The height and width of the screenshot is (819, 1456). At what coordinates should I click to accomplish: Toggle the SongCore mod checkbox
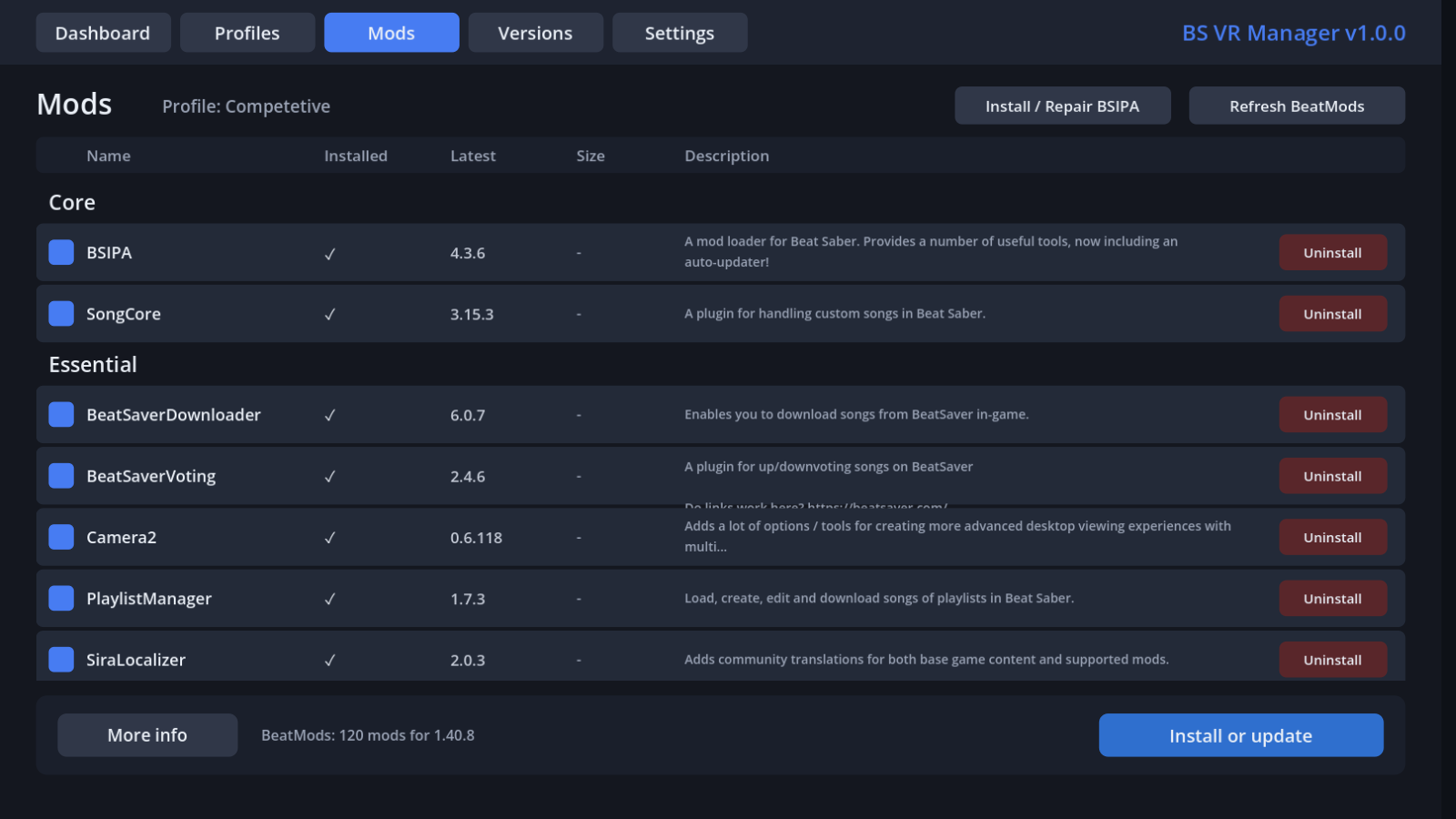61,313
